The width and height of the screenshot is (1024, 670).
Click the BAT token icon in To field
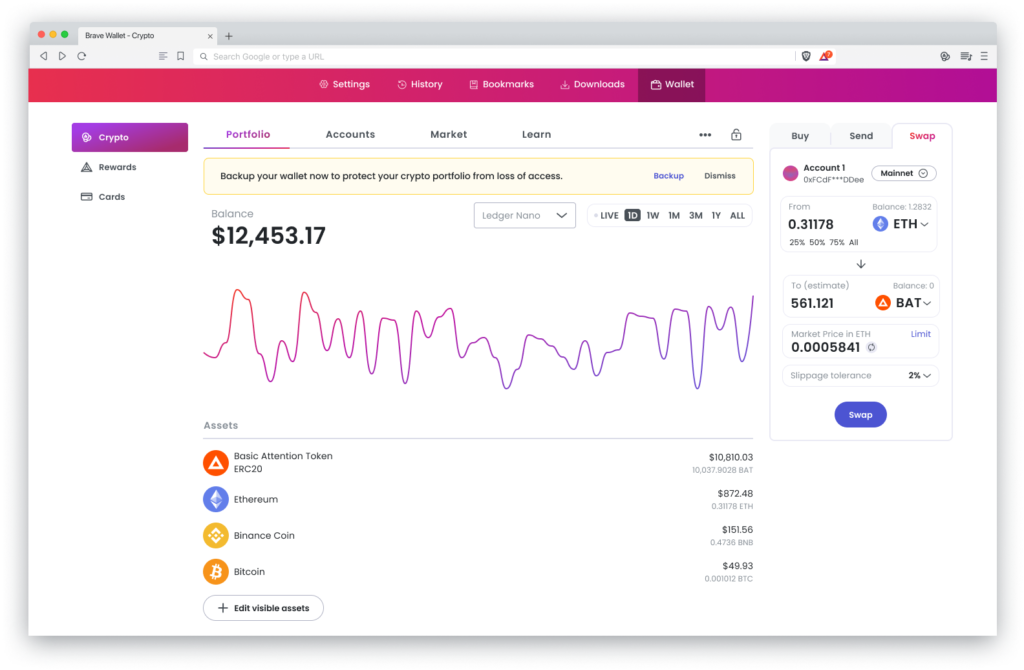(883, 303)
